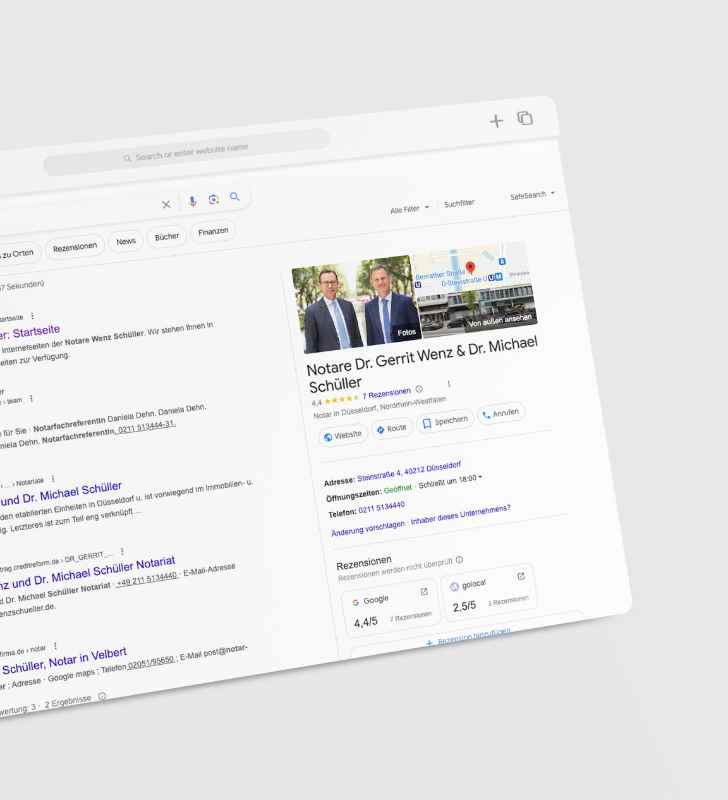Open the Suchfilter options
This screenshot has width=728, height=800.
click(459, 204)
